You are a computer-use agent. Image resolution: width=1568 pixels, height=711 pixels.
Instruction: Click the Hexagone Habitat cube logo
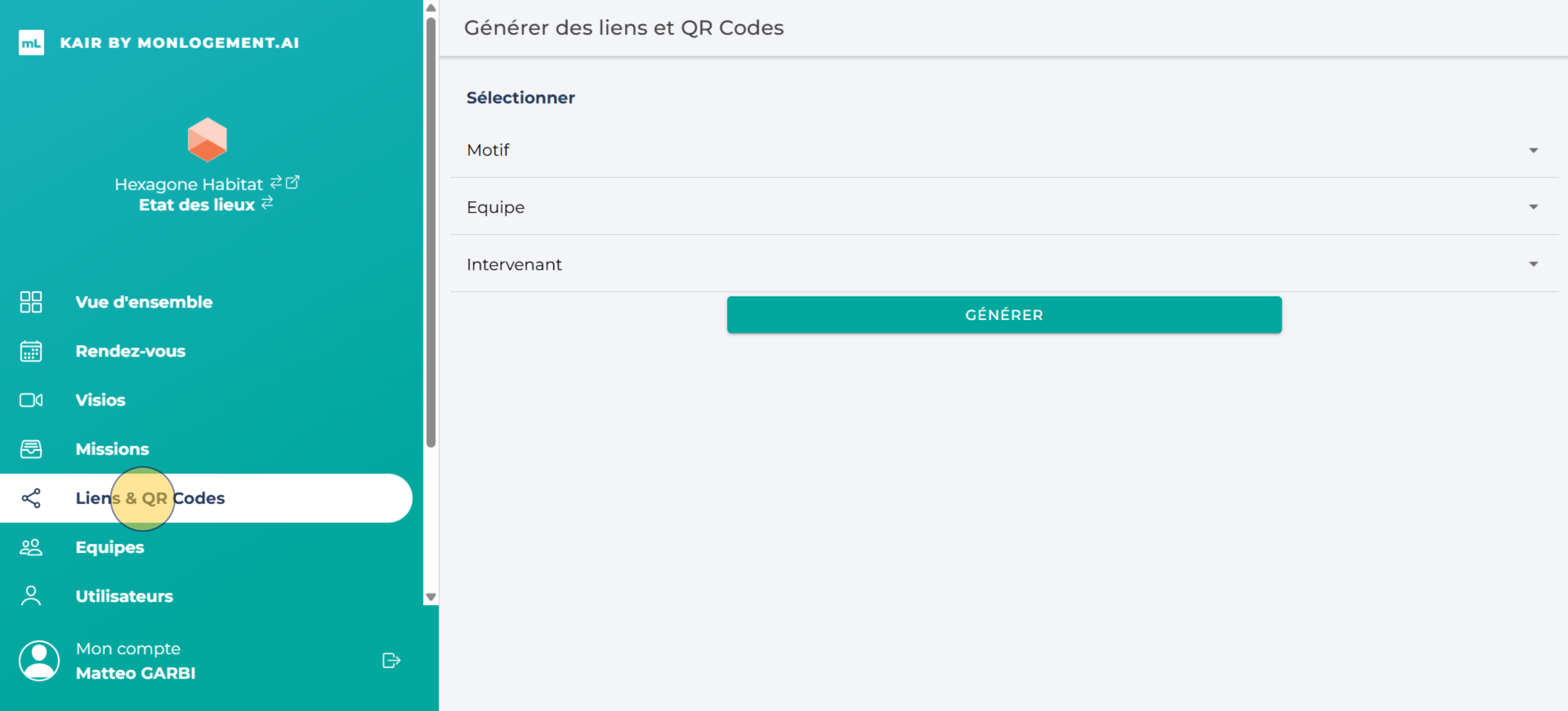(207, 140)
